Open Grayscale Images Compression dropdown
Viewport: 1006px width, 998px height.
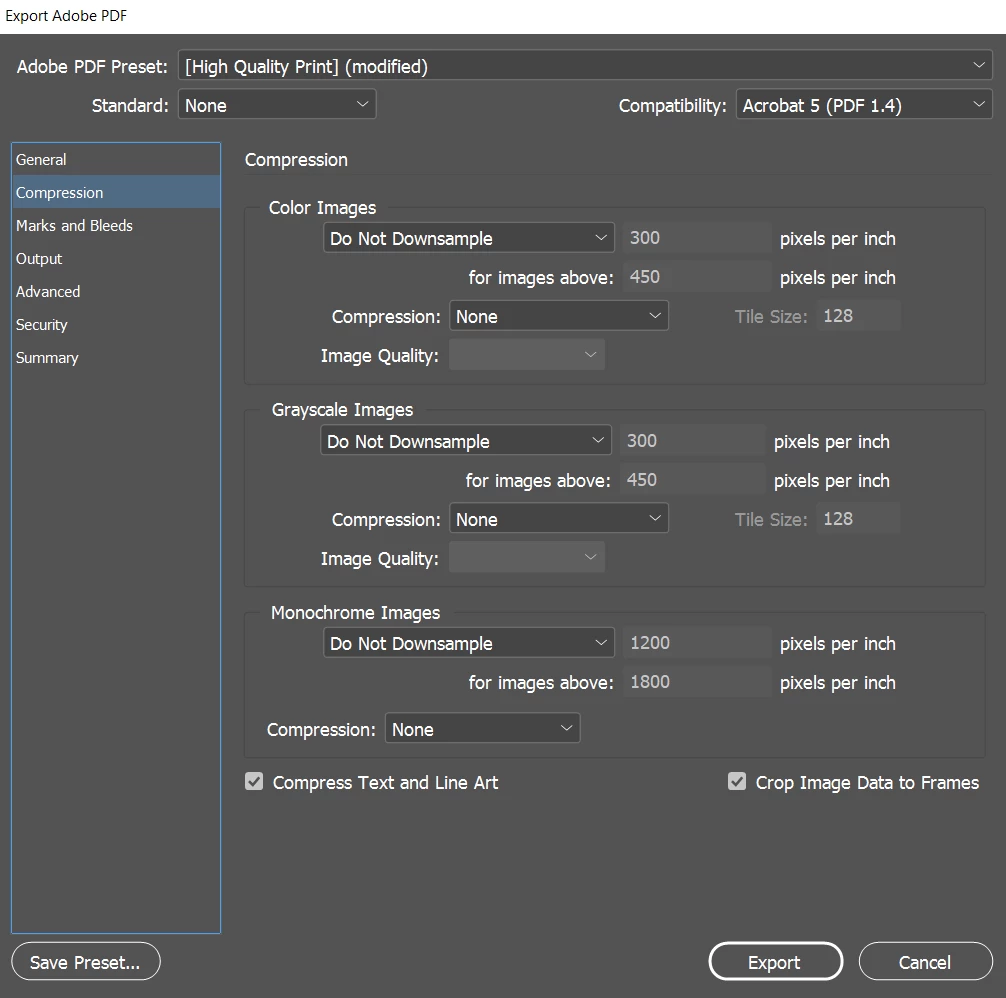[558, 519]
